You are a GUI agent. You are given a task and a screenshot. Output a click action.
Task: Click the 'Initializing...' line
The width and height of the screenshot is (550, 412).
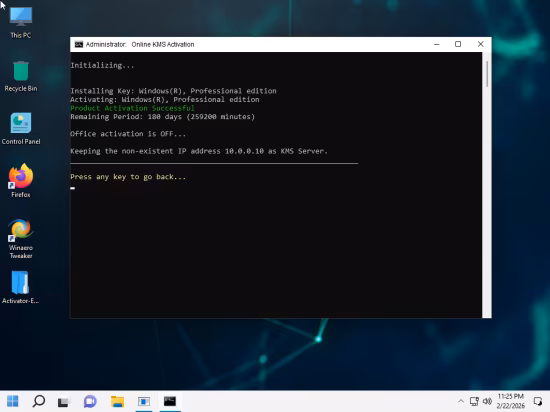tap(102, 65)
